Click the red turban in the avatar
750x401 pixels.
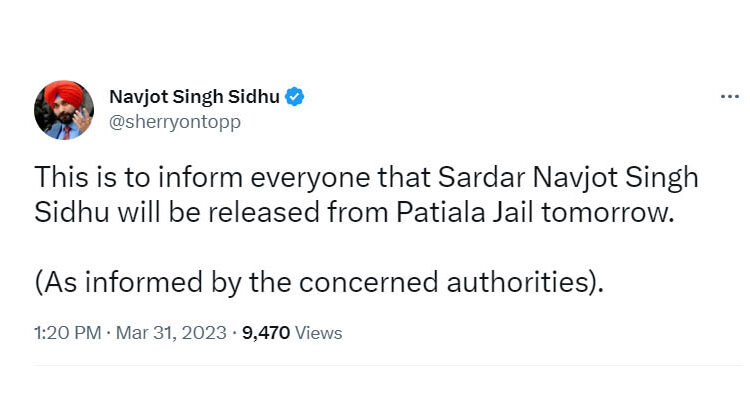(62, 92)
